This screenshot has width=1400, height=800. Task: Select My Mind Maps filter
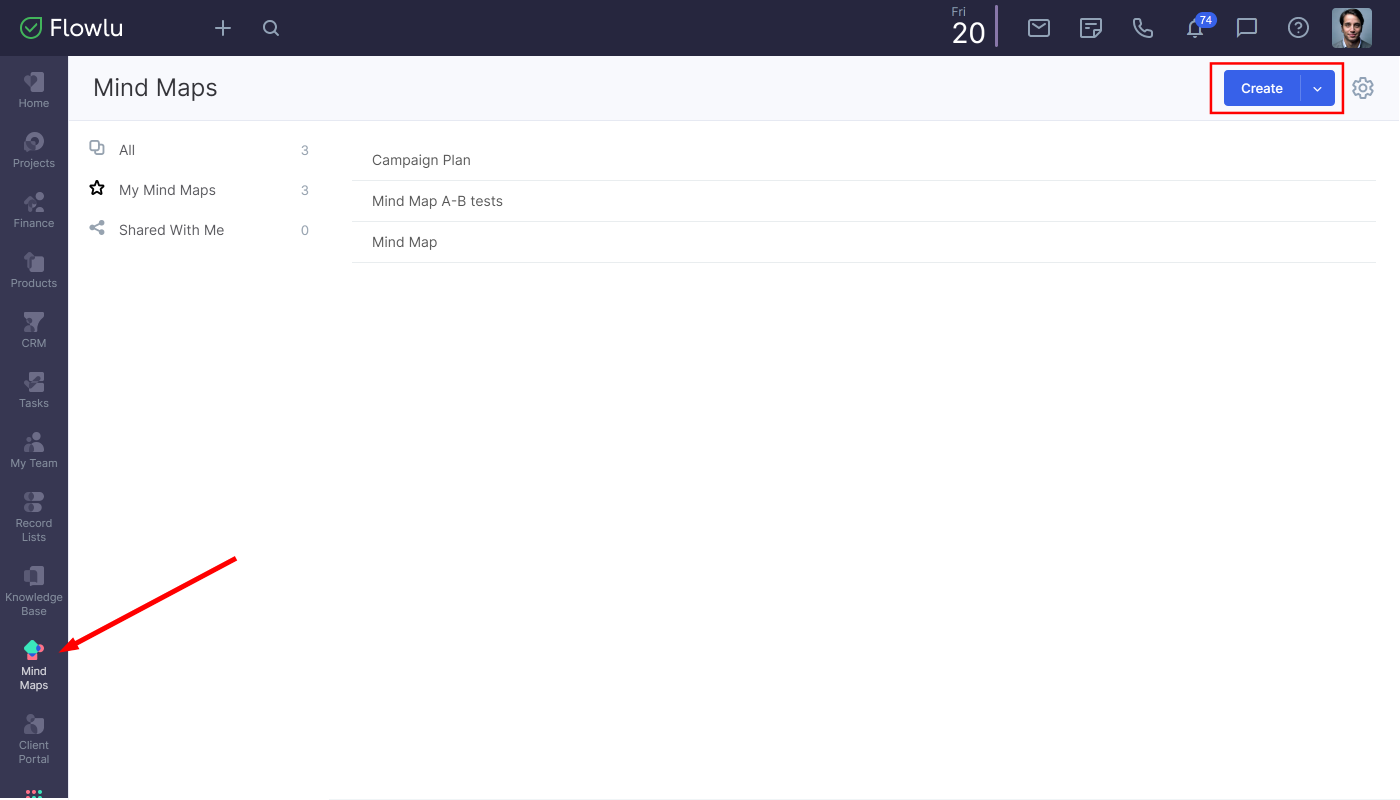[x=199, y=190]
